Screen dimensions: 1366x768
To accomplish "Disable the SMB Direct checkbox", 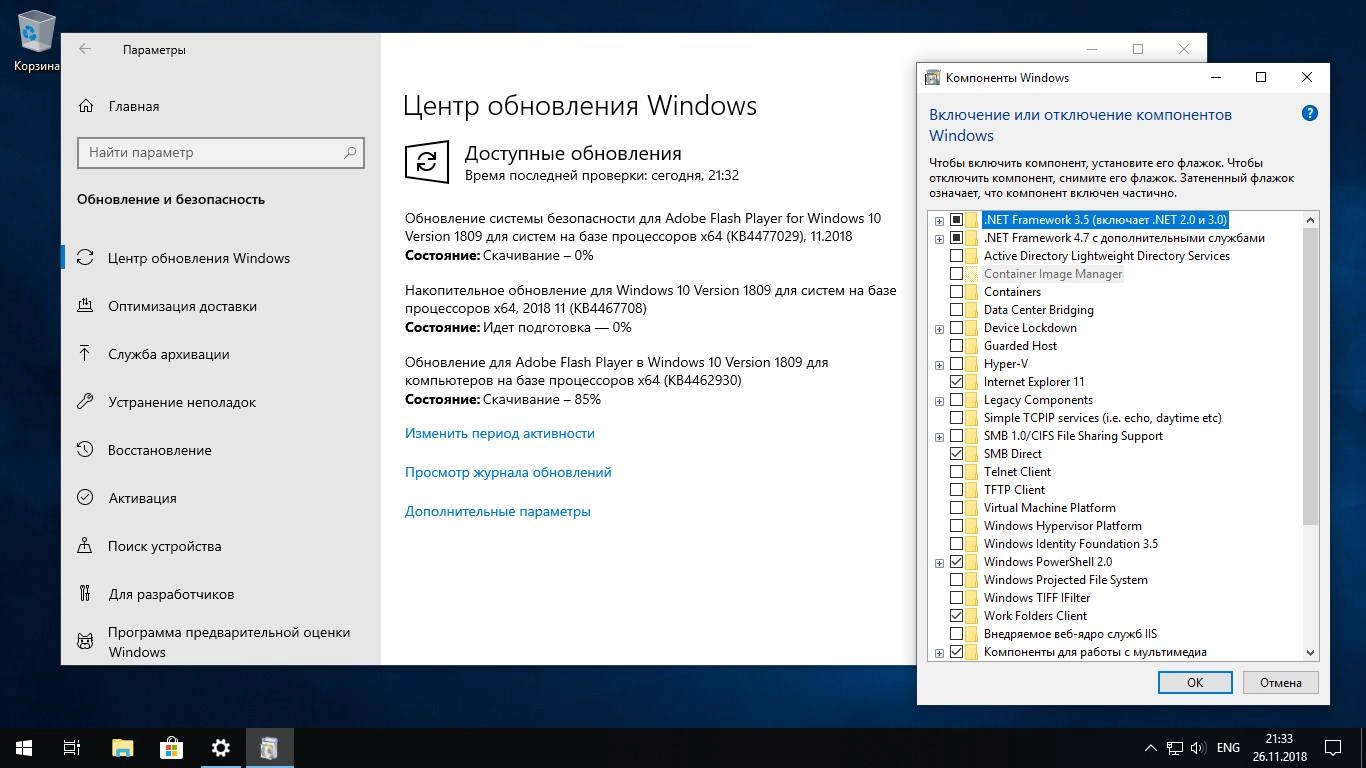I will (x=956, y=454).
